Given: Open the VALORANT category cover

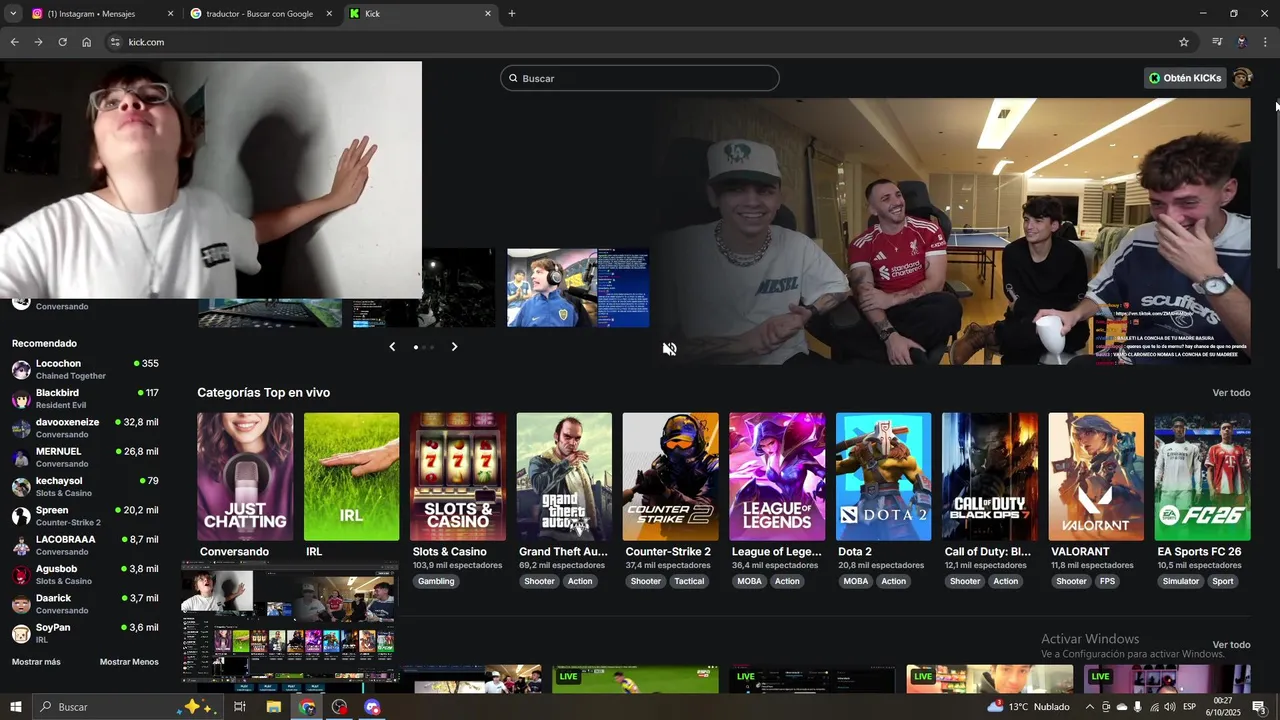Looking at the screenshot, I should point(1096,477).
